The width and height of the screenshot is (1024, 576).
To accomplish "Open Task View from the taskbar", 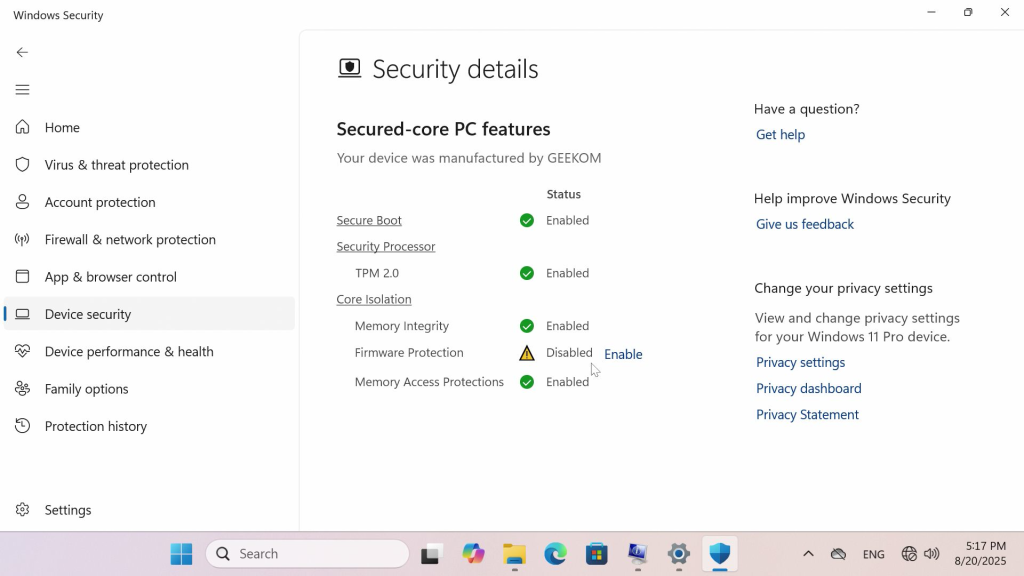I will click(x=432, y=554).
